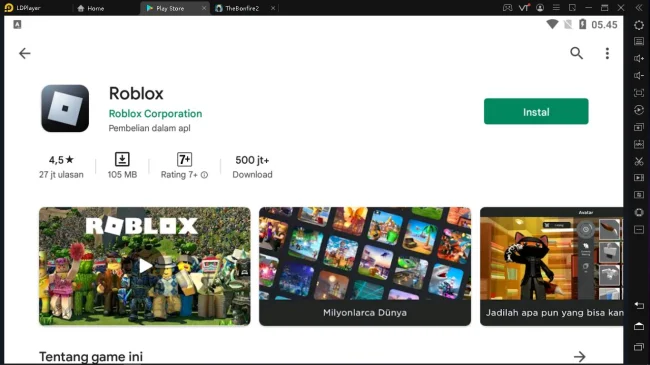Increase volume with sidebar speaker plus
The height and width of the screenshot is (365, 650).
[x=639, y=58]
